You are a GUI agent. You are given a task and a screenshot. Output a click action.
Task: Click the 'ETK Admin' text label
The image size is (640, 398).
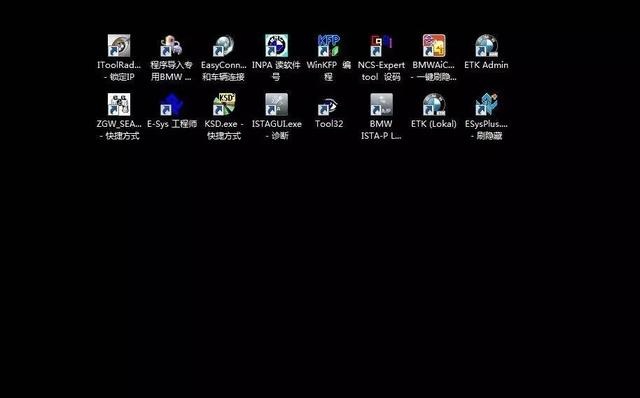coord(486,65)
